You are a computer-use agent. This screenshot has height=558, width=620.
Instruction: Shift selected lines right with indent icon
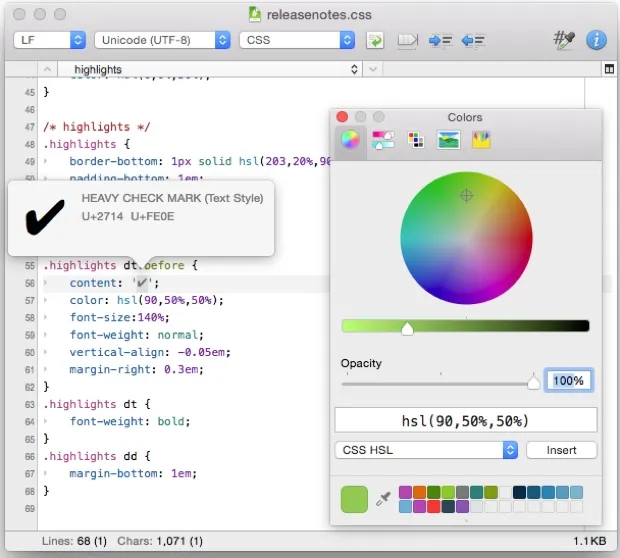tap(440, 40)
